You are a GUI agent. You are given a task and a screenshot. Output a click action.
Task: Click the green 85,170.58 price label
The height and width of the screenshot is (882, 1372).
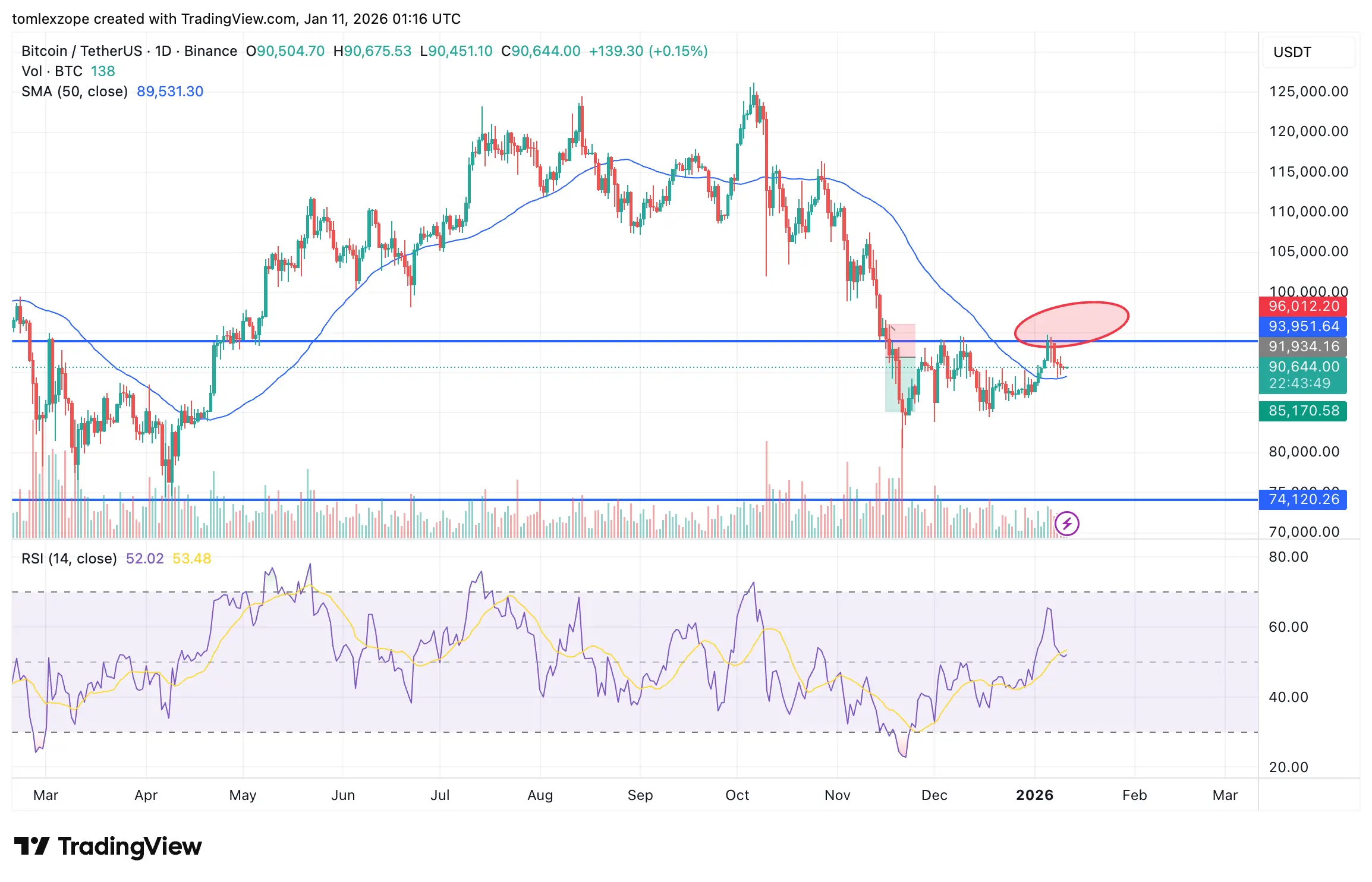[x=1303, y=411]
